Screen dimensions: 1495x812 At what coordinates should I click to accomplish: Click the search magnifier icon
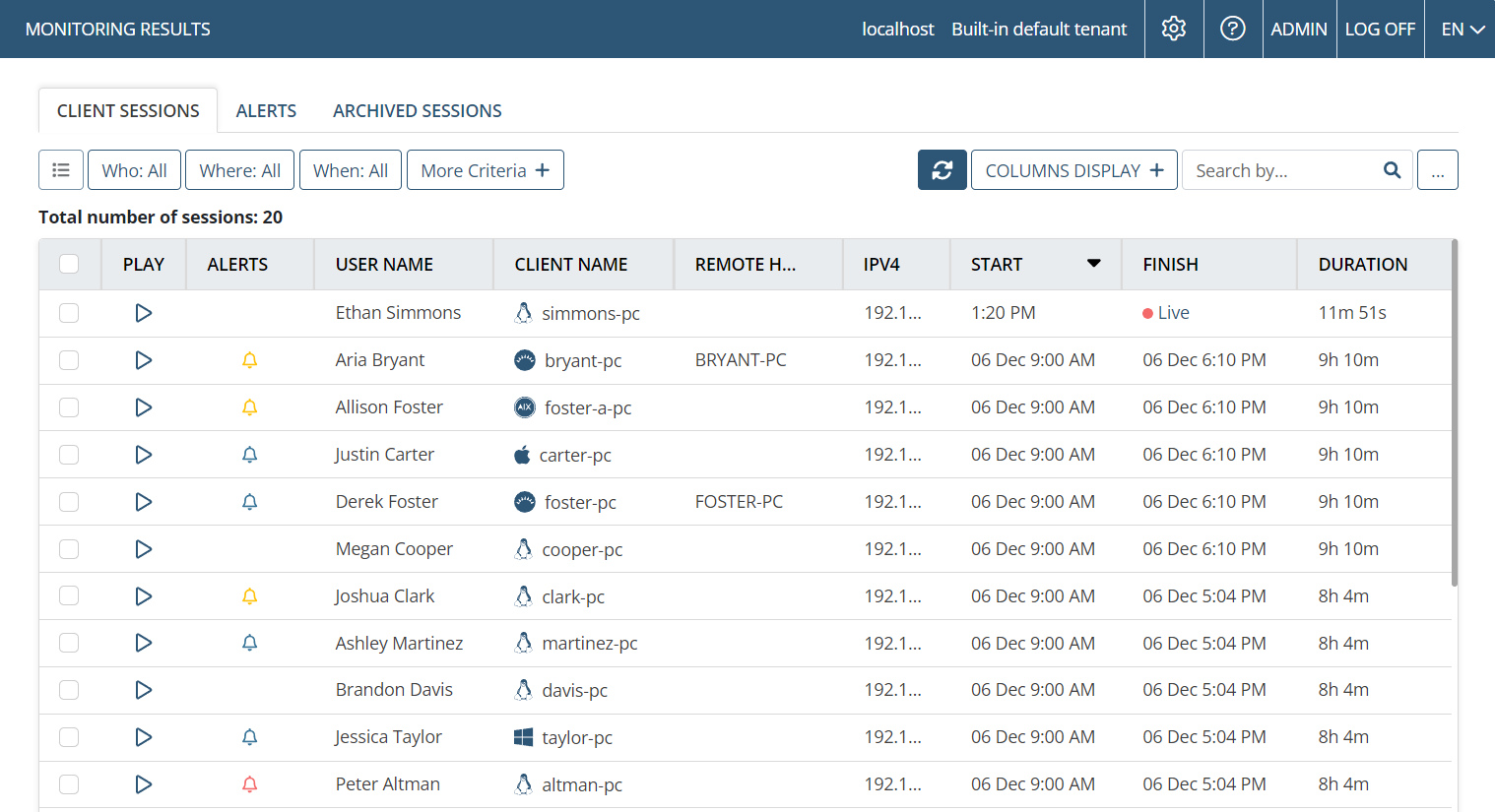[1392, 170]
